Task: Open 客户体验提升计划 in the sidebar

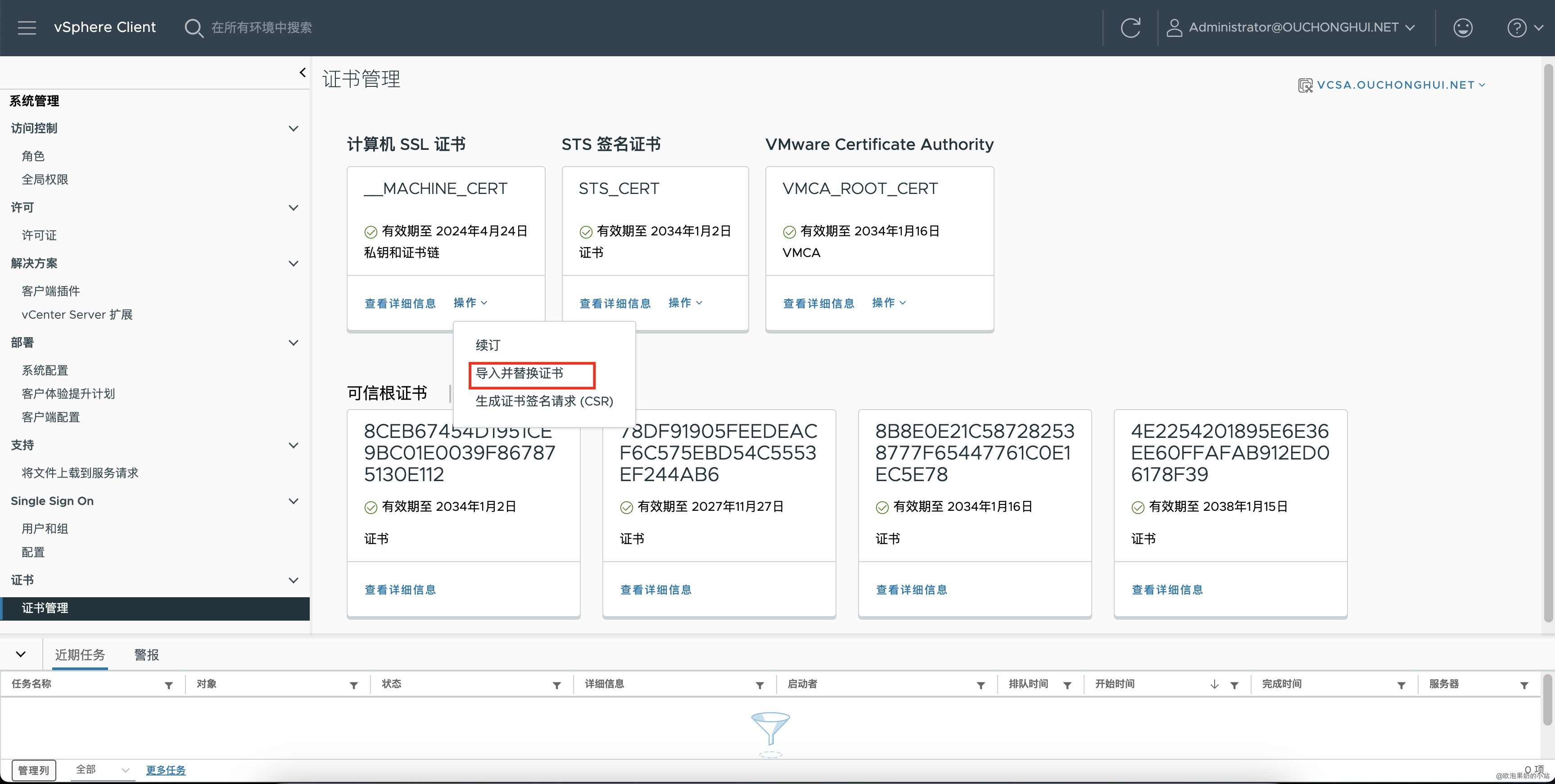Action: 68,394
